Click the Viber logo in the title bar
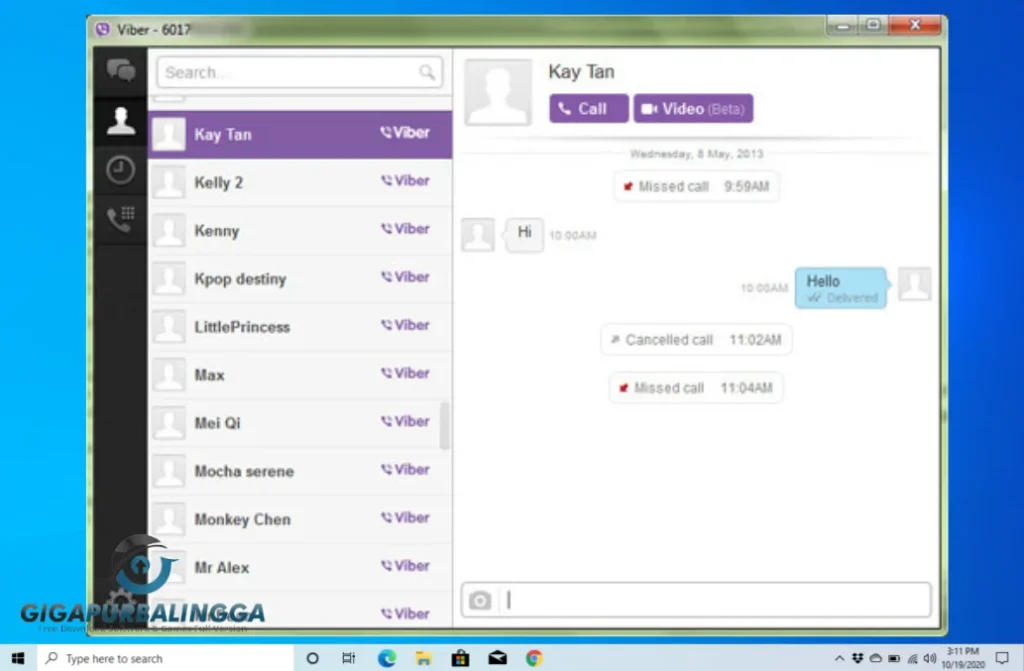 (101, 30)
